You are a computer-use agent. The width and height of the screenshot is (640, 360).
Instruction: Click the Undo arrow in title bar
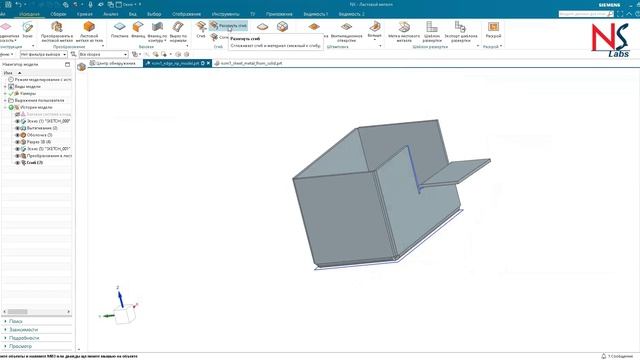point(18,4)
